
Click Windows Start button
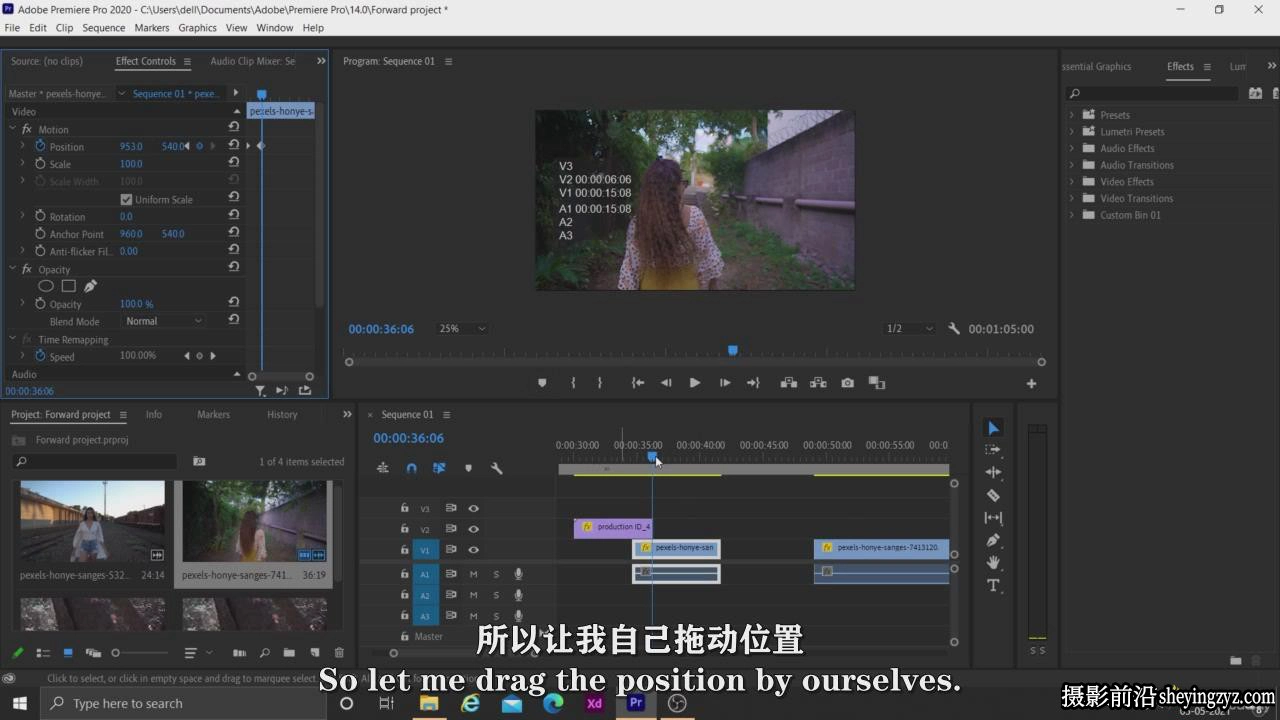19,703
